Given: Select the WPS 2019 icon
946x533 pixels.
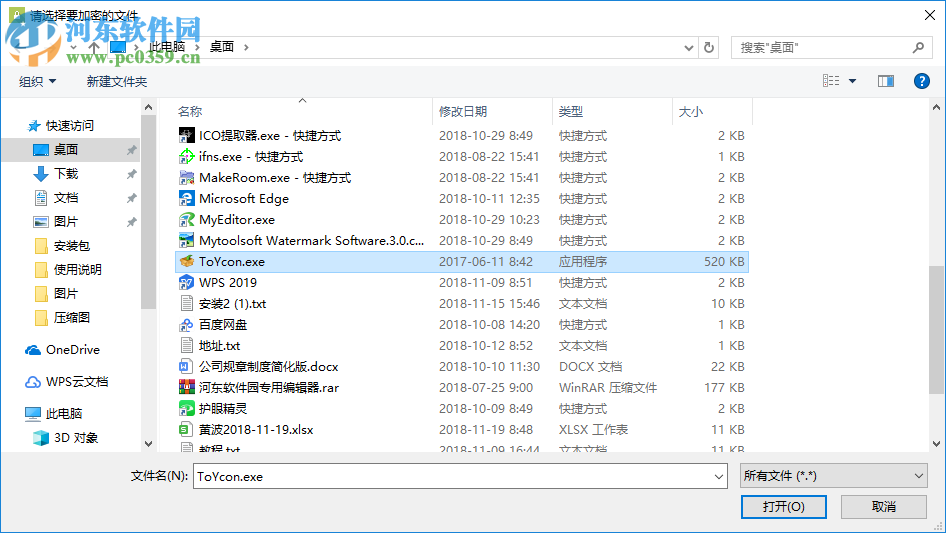Looking at the screenshot, I should point(186,282).
